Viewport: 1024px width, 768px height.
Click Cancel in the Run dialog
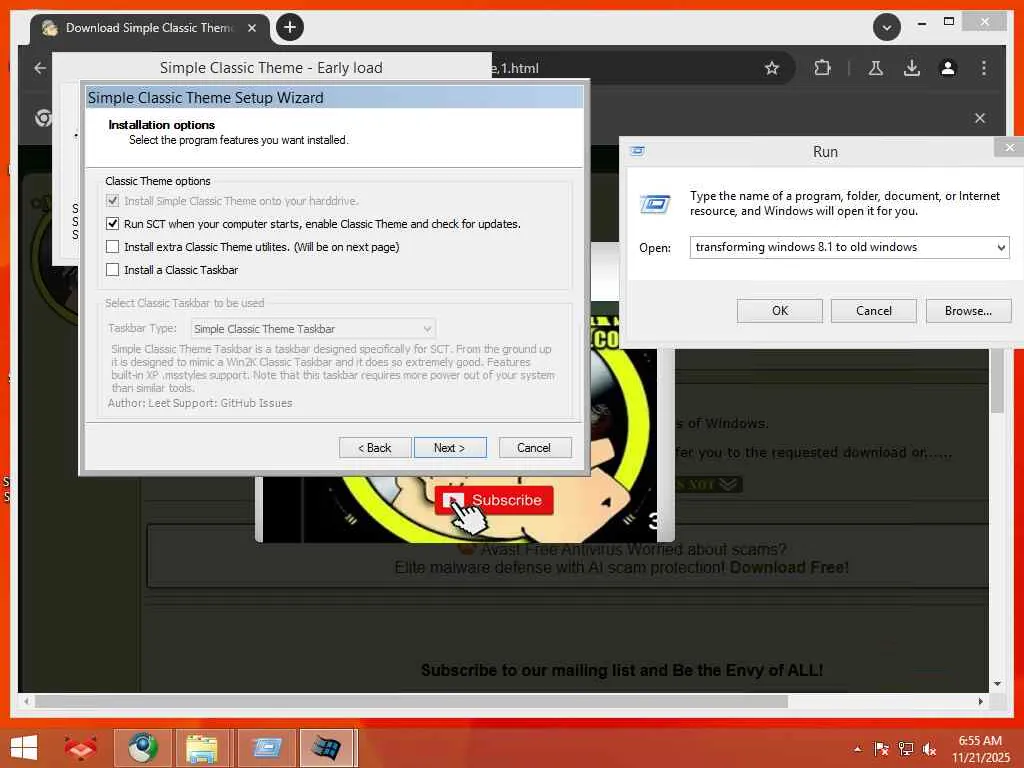pos(874,311)
